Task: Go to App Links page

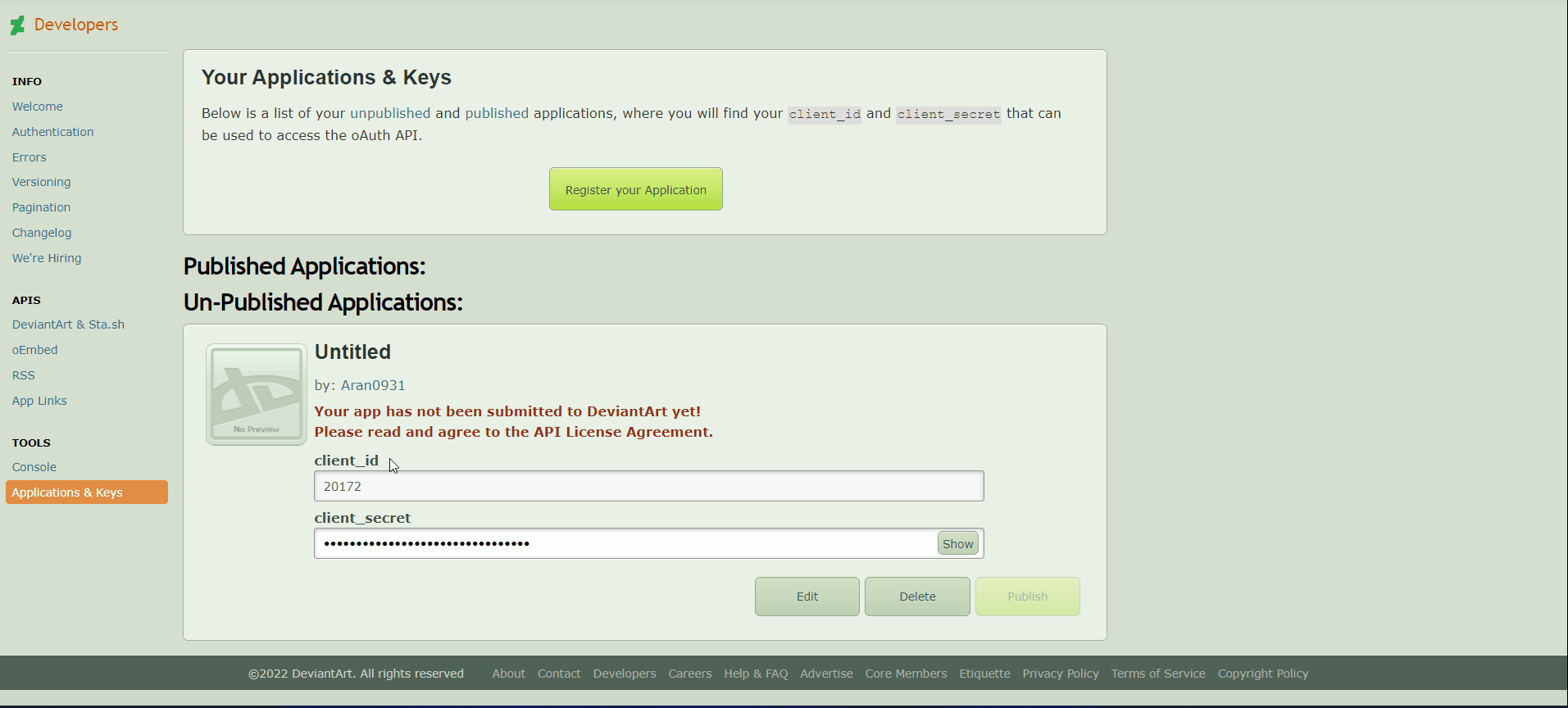Action: point(39,401)
